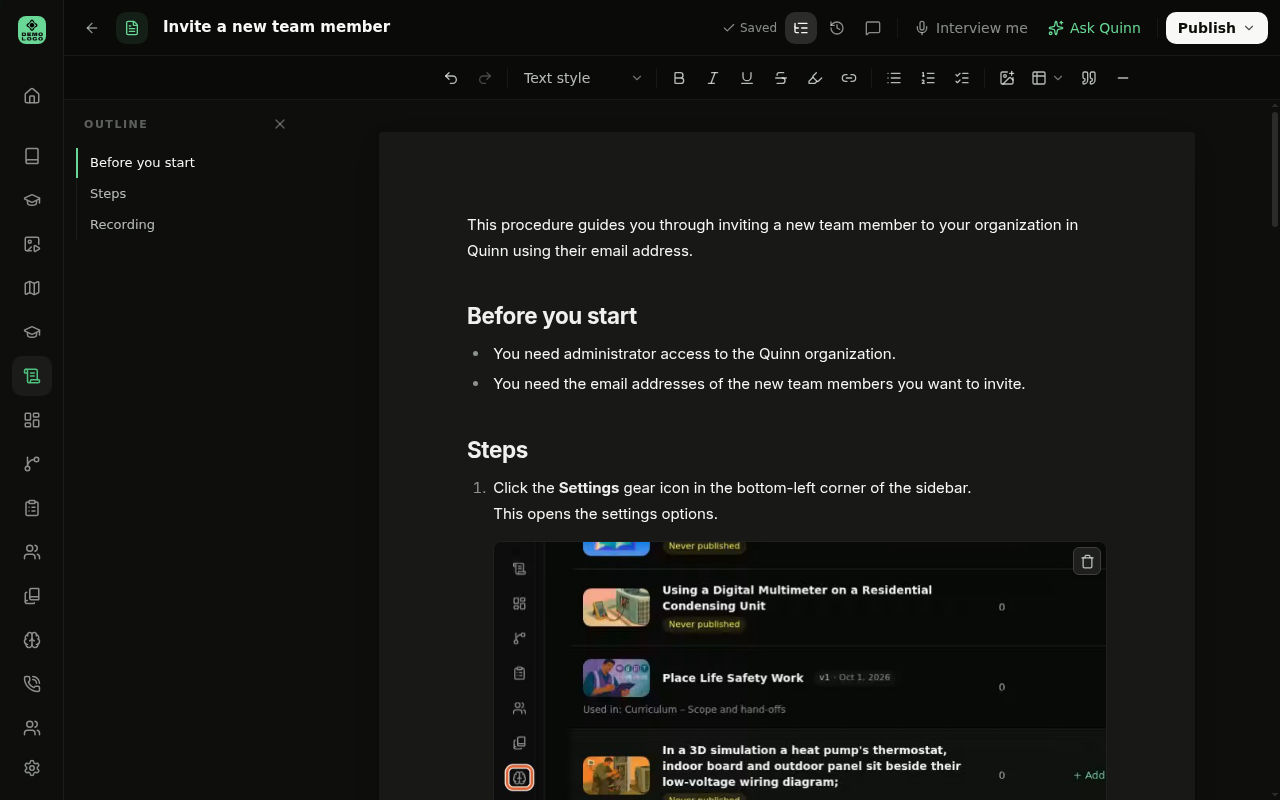This screenshot has height=800, width=1280.
Task: Close the Outline panel
Action: [x=280, y=124]
